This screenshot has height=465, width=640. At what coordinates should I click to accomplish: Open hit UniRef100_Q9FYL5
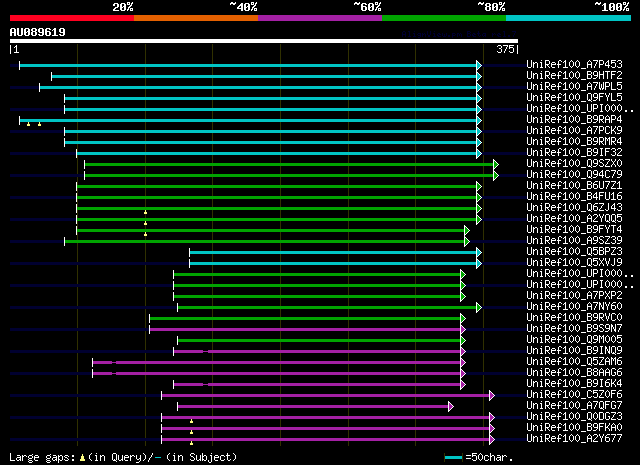[574, 98]
